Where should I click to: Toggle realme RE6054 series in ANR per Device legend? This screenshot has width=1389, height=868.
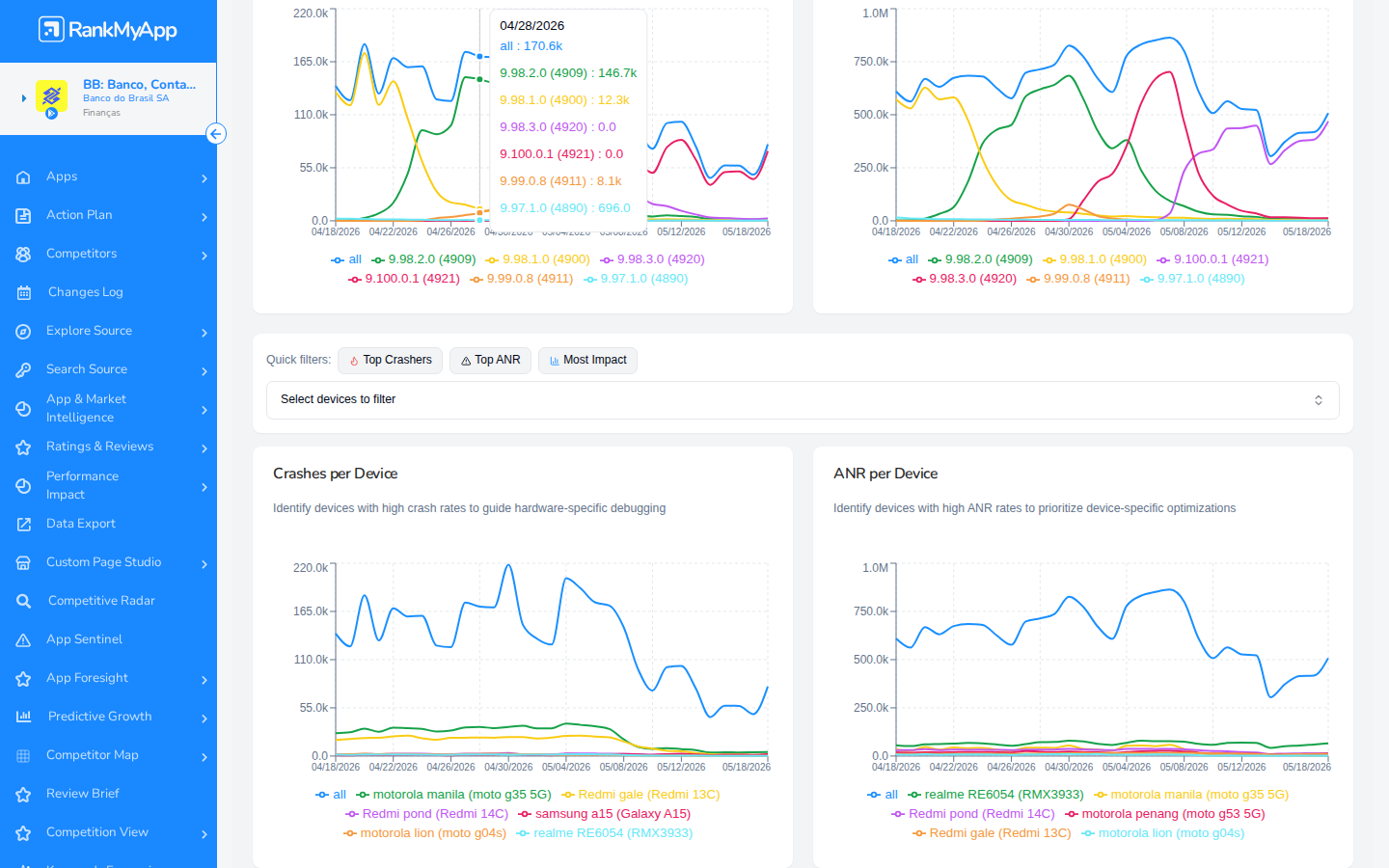(995, 795)
